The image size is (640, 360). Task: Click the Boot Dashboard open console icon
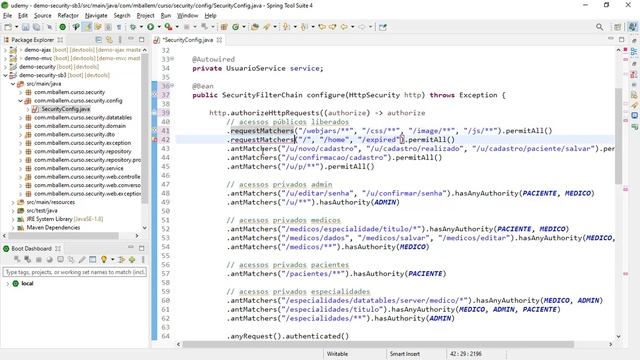(60, 260)
